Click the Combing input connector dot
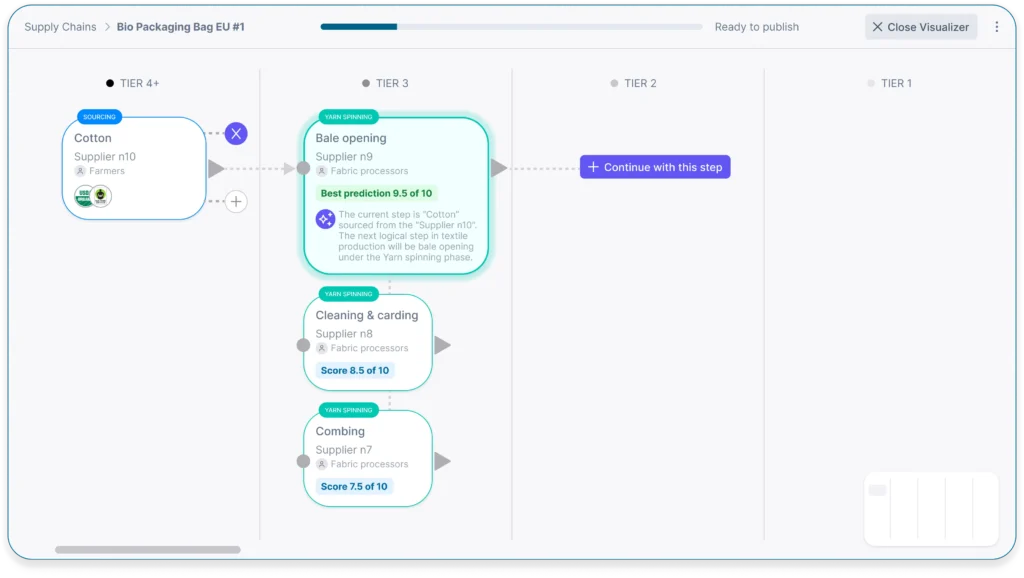This screenshot has width=1024, height=578. [x=303, y=461]
